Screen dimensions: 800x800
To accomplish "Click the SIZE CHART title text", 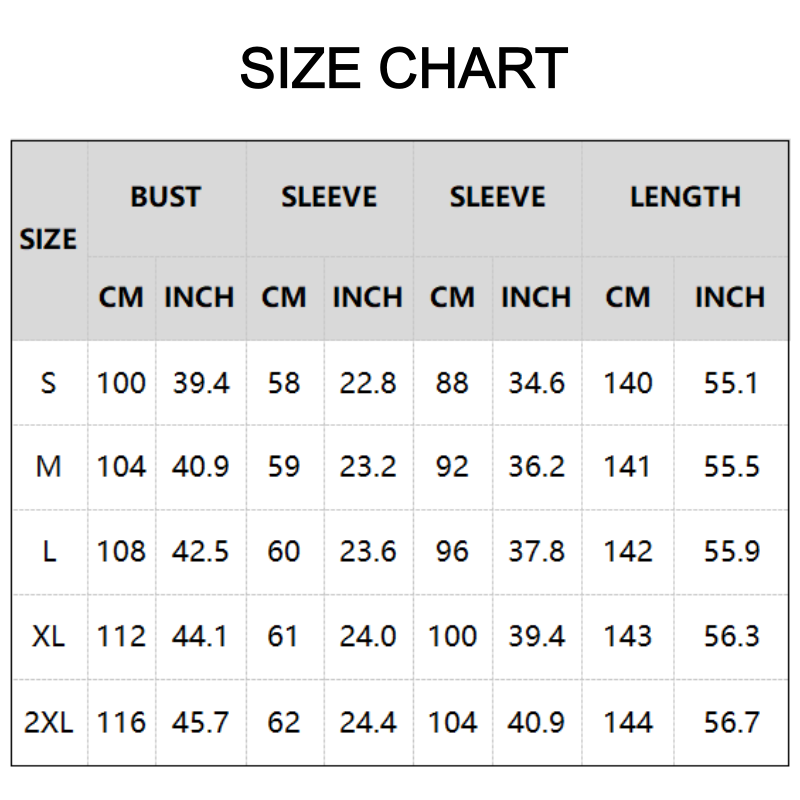I will 403,68.
